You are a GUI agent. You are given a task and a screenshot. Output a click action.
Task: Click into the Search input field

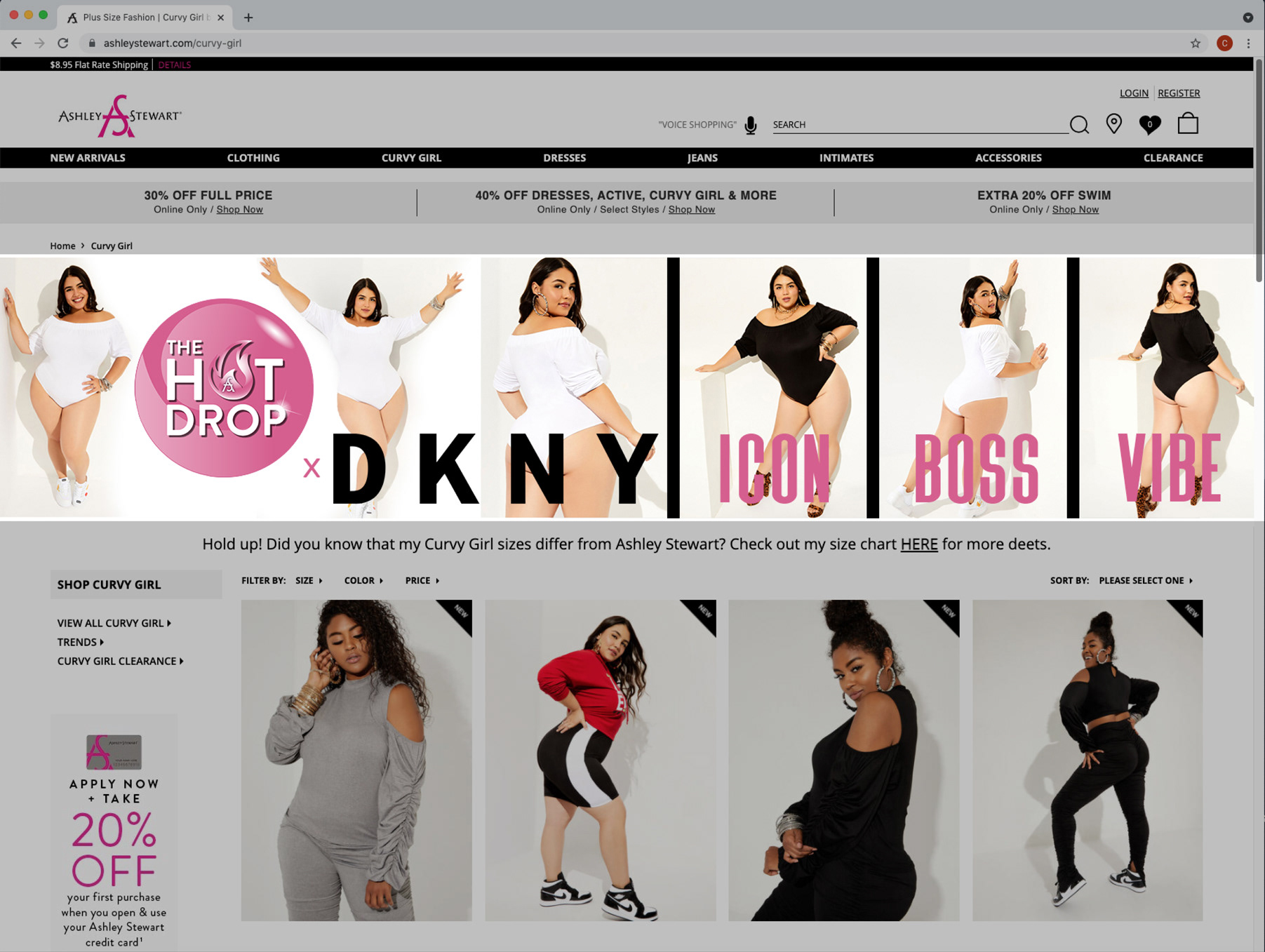click(x=919, y=125)
